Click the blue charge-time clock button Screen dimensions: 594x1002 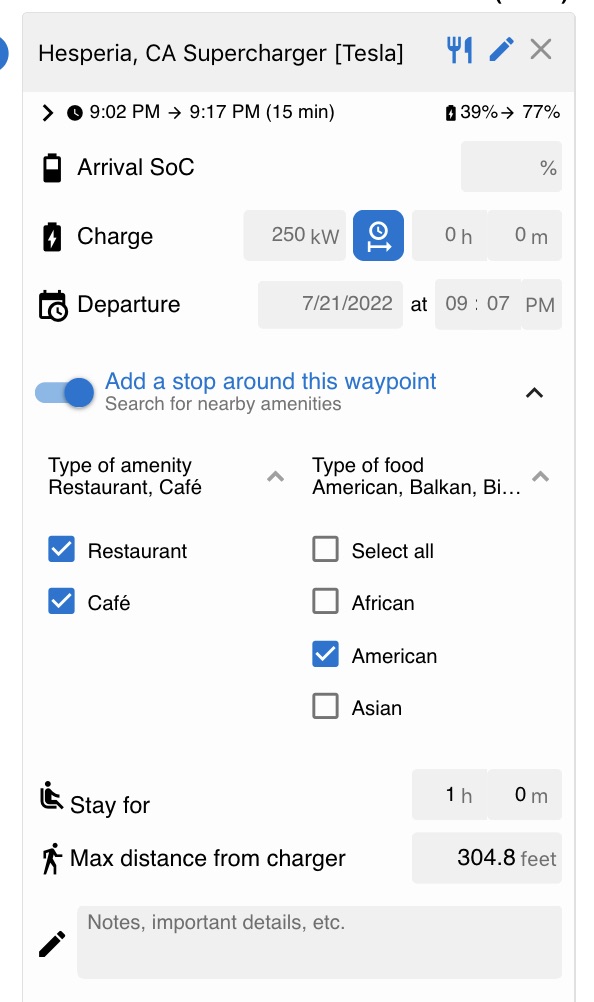pos(378,235)
